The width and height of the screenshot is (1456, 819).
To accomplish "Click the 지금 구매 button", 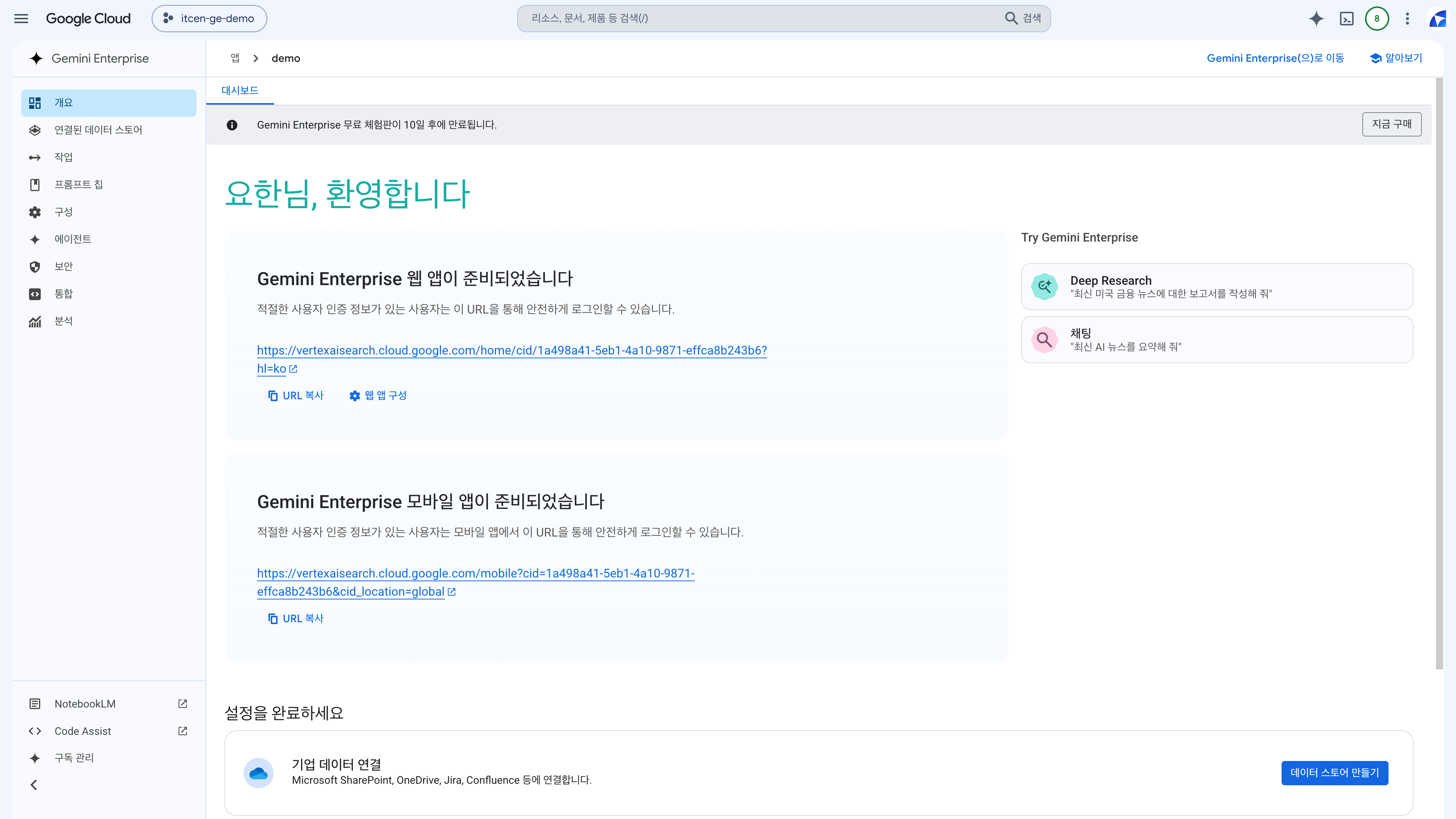I will coord(1392,124).
